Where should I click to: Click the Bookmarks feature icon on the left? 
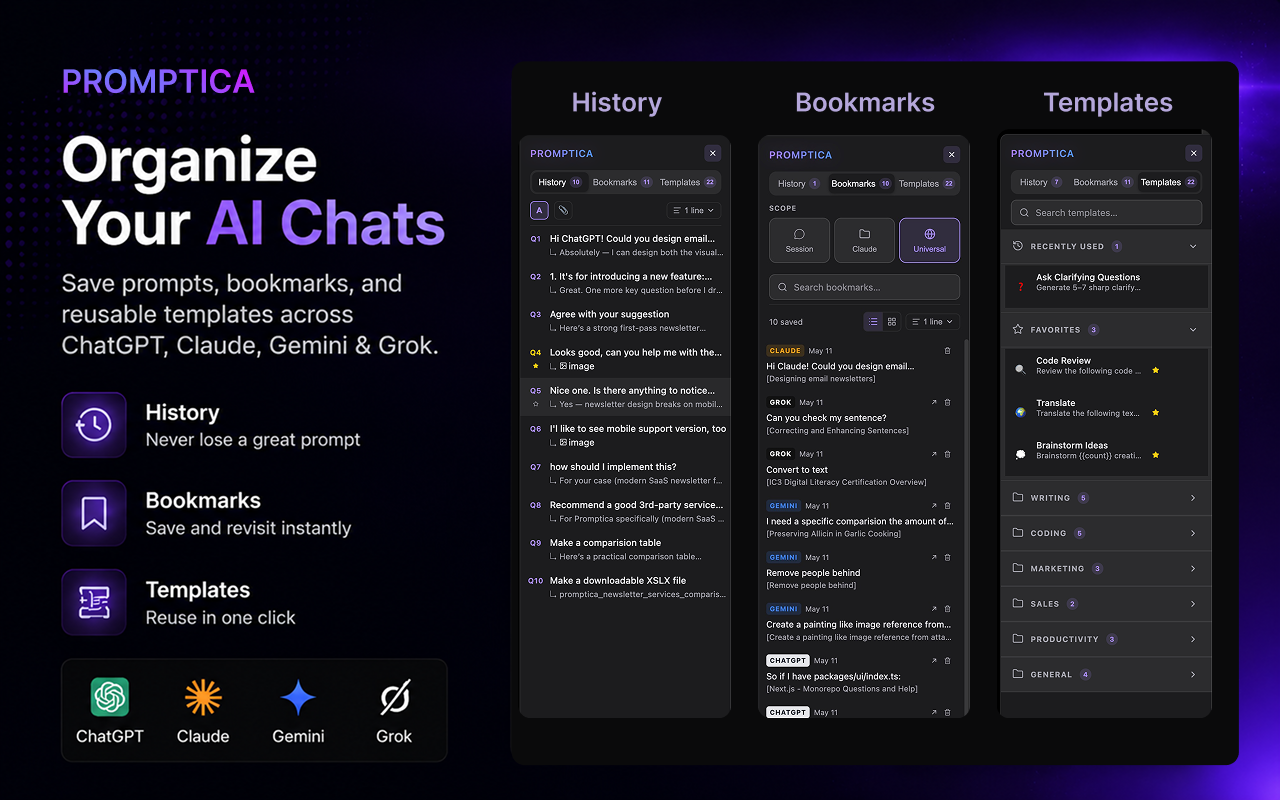pos(94,513)
